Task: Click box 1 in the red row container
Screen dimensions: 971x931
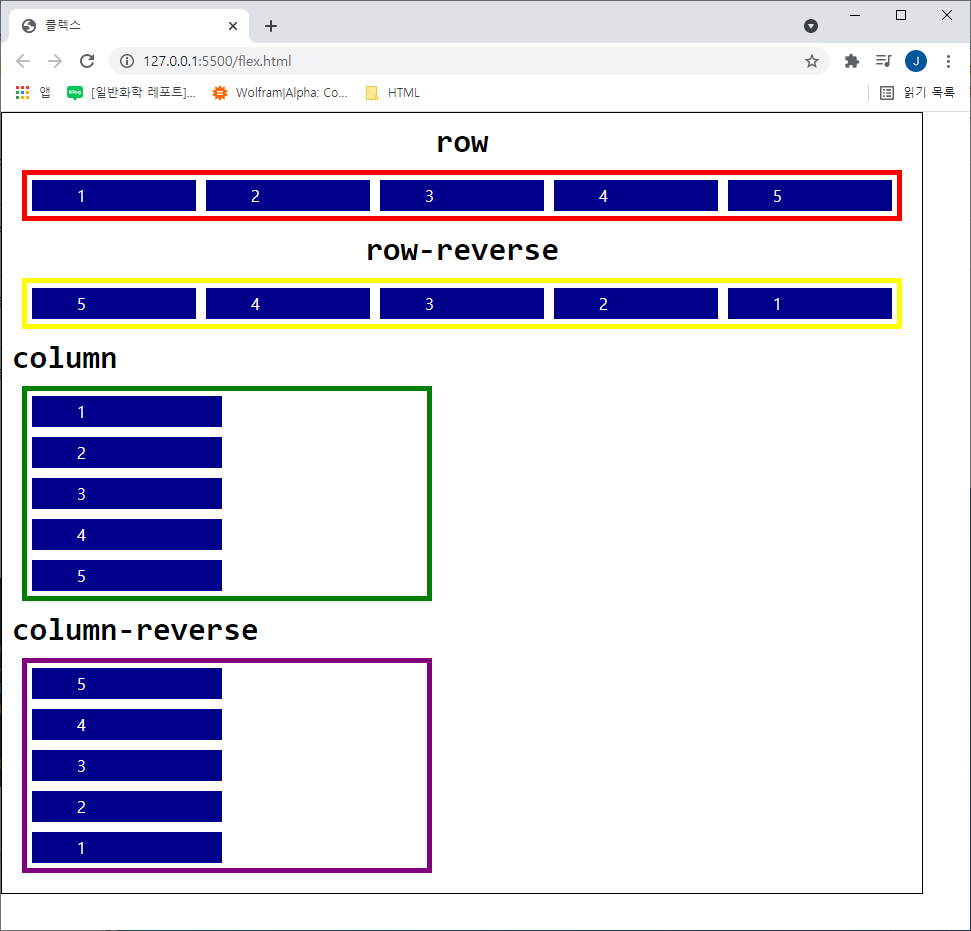Action: (x=114, y=196)
